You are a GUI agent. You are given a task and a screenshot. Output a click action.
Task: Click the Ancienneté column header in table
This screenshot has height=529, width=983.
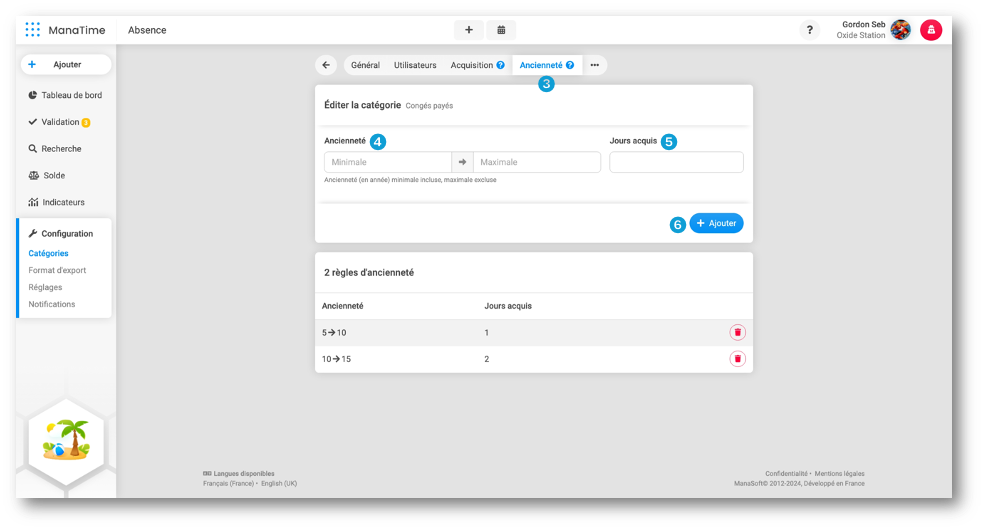tap(342, 306)
